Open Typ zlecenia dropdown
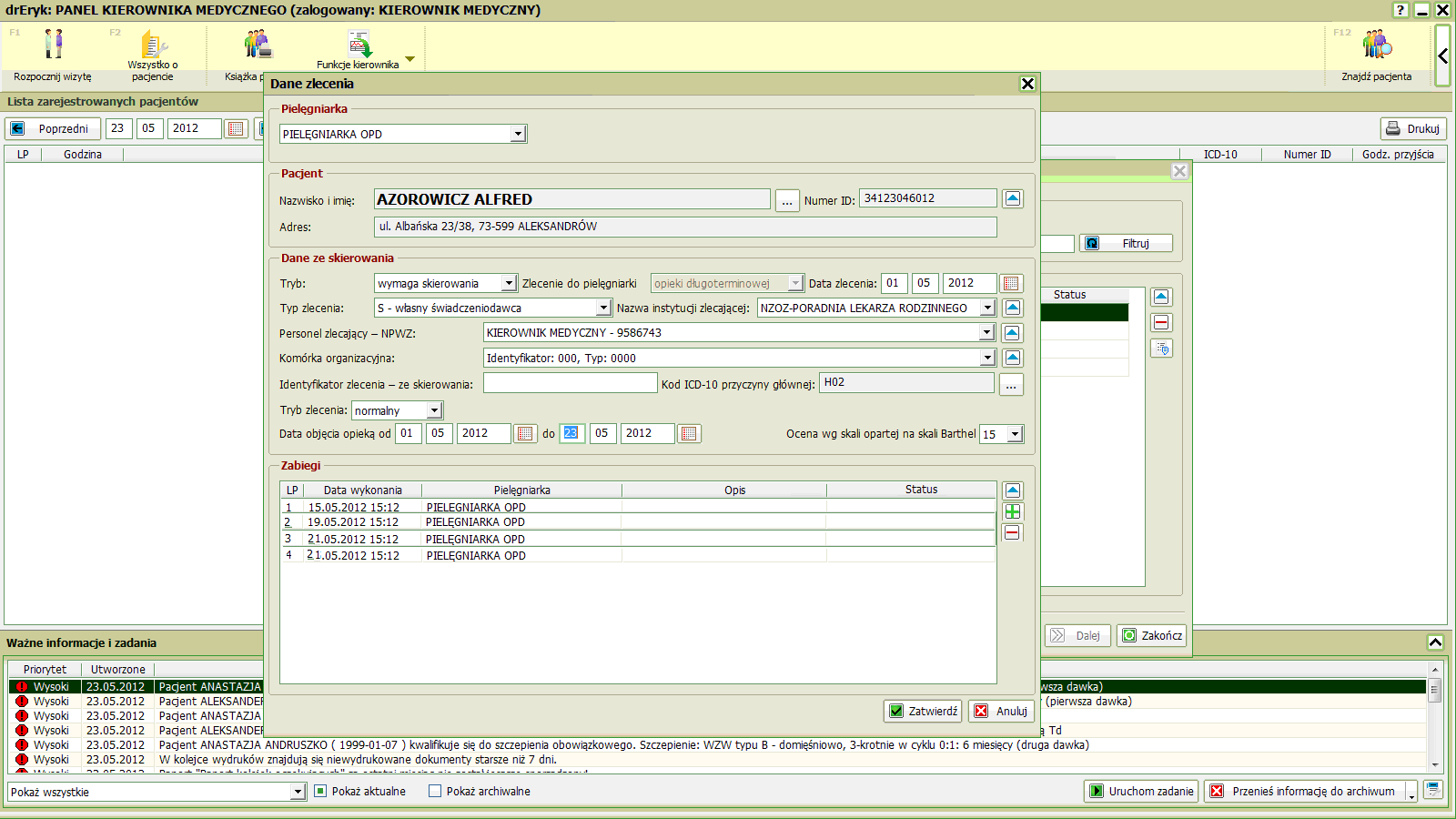The height and width of the screenshot is (819, 1456). pyautogui.click(x=602, y=308)
